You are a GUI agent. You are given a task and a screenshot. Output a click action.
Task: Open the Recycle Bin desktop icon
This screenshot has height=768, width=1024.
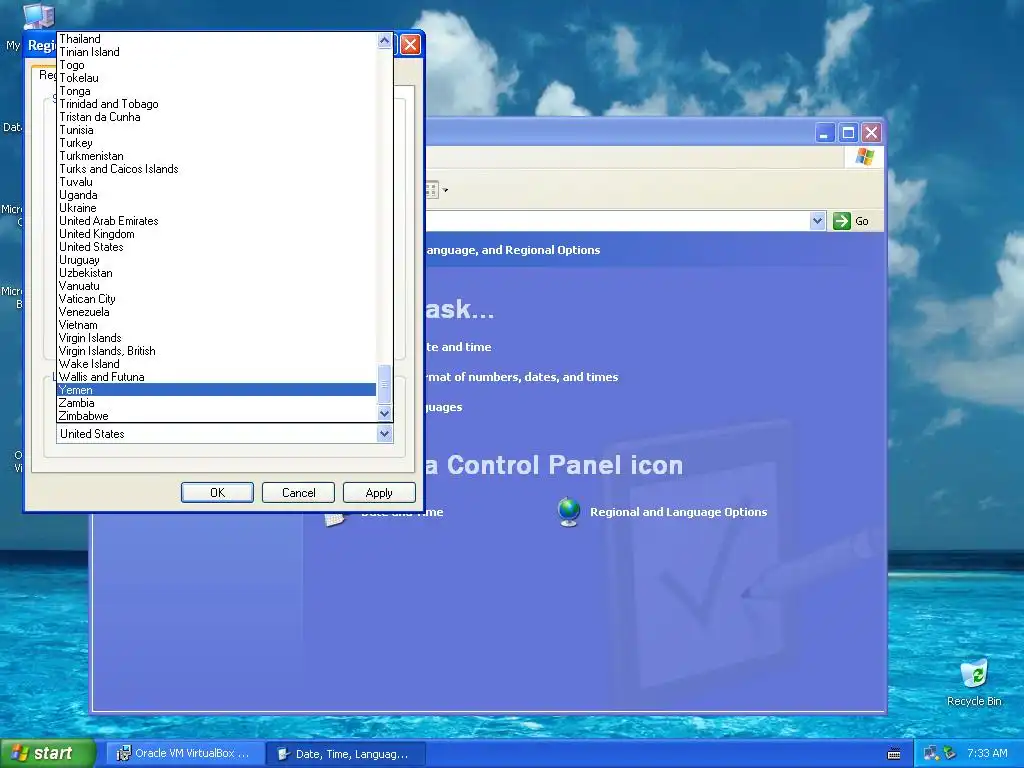[x=974, y=682]
